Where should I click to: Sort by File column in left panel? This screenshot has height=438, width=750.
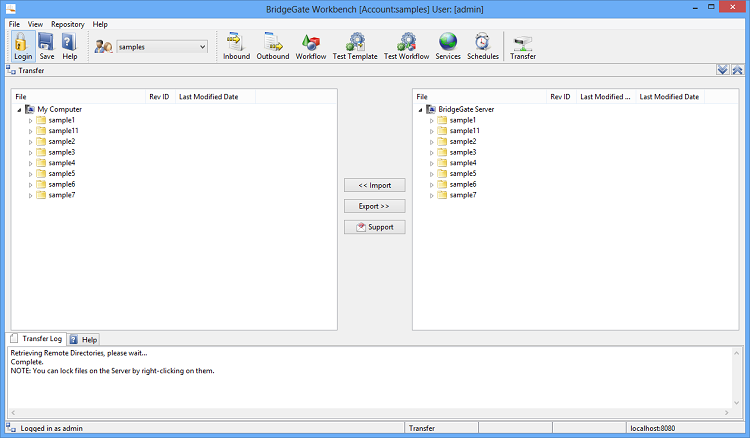[78, 97]
